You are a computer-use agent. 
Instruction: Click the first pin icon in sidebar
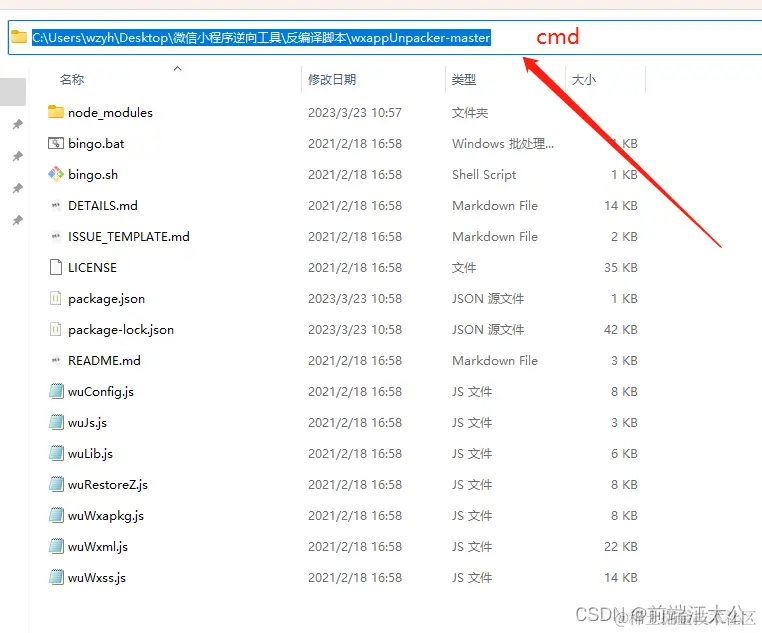point(17,124)
